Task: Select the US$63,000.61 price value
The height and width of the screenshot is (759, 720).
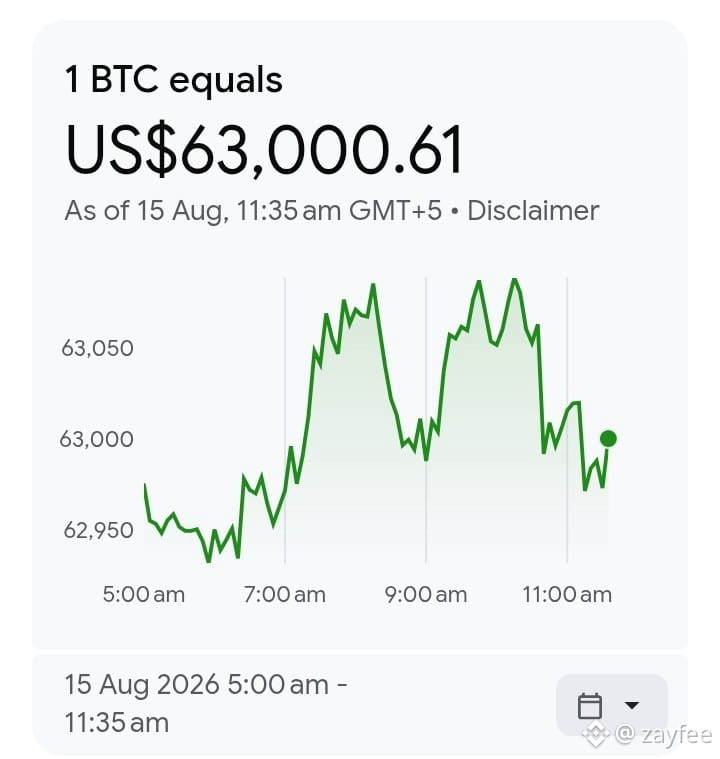Action: tap(264, 149)
